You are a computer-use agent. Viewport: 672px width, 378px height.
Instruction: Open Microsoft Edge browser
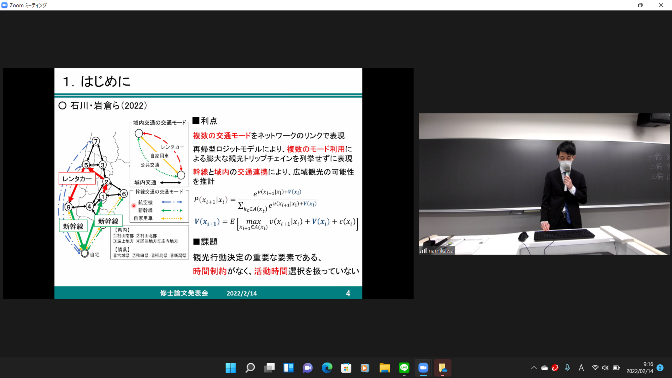coord(327,368)
